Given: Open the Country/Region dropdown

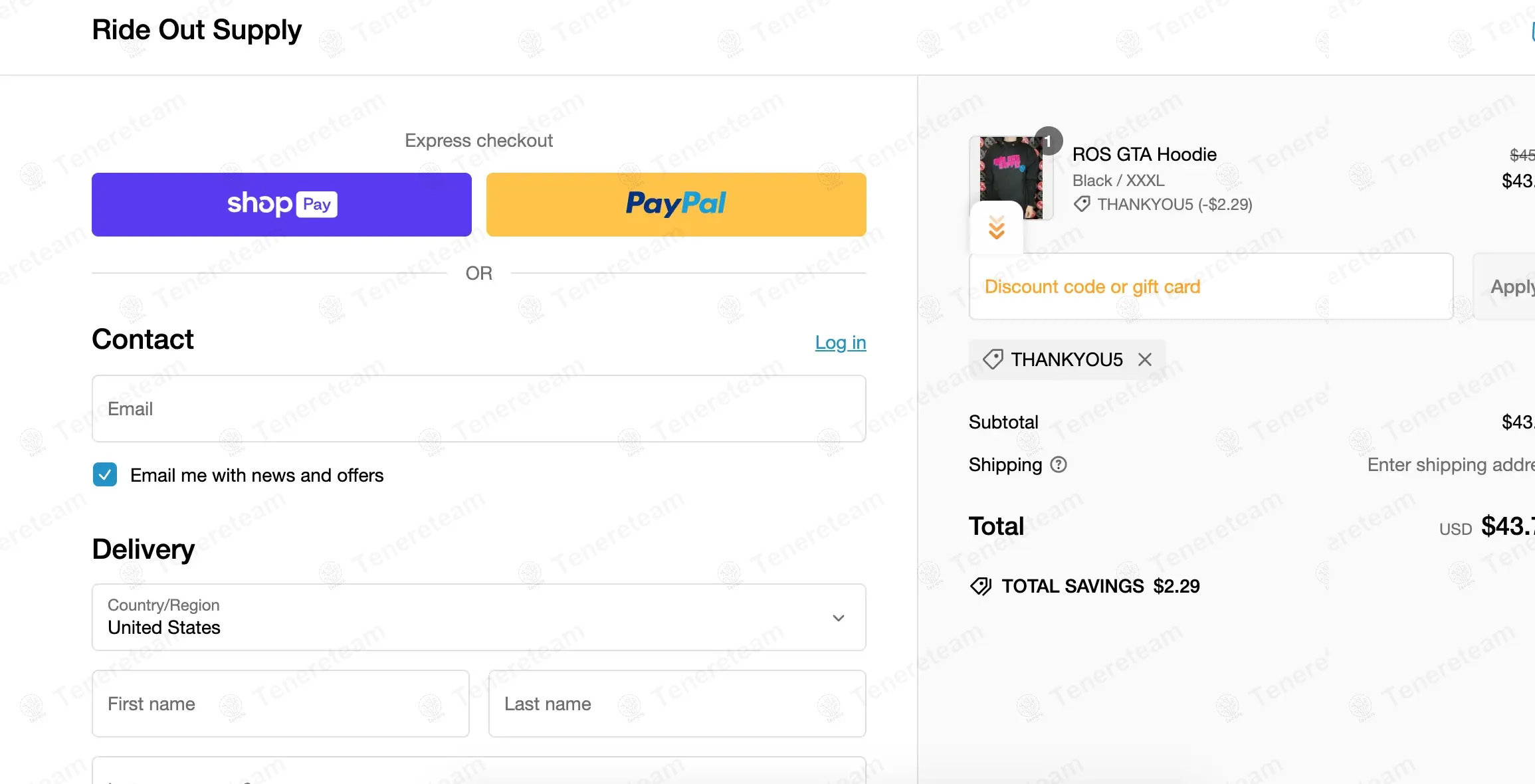Looking at the screenshot, I should (478, 617).
